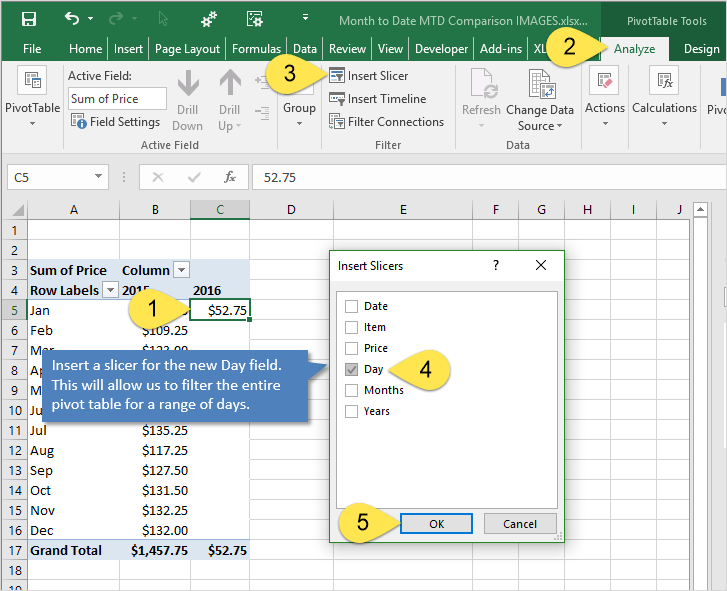The image size is (727, 591).
Task: Open the Column Labels filter dropdown
Action: 181,270
